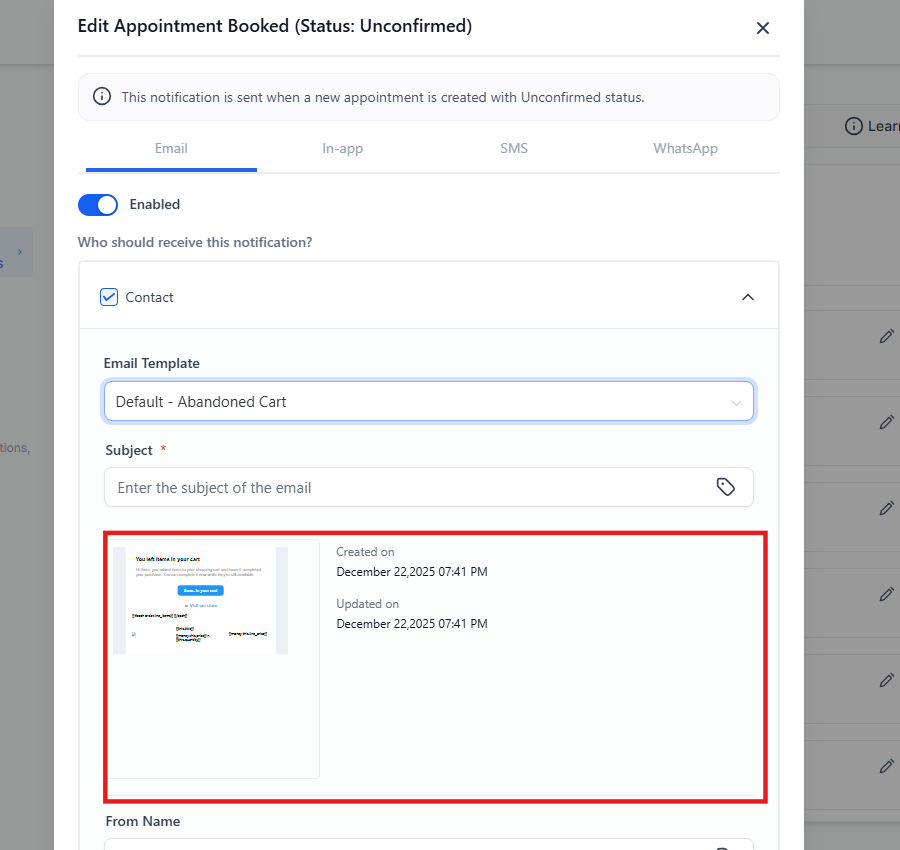Collapse the Contact section with the chevron
Image resolution: width=900 pixels, height=850 pixels.
coord(747,297)
